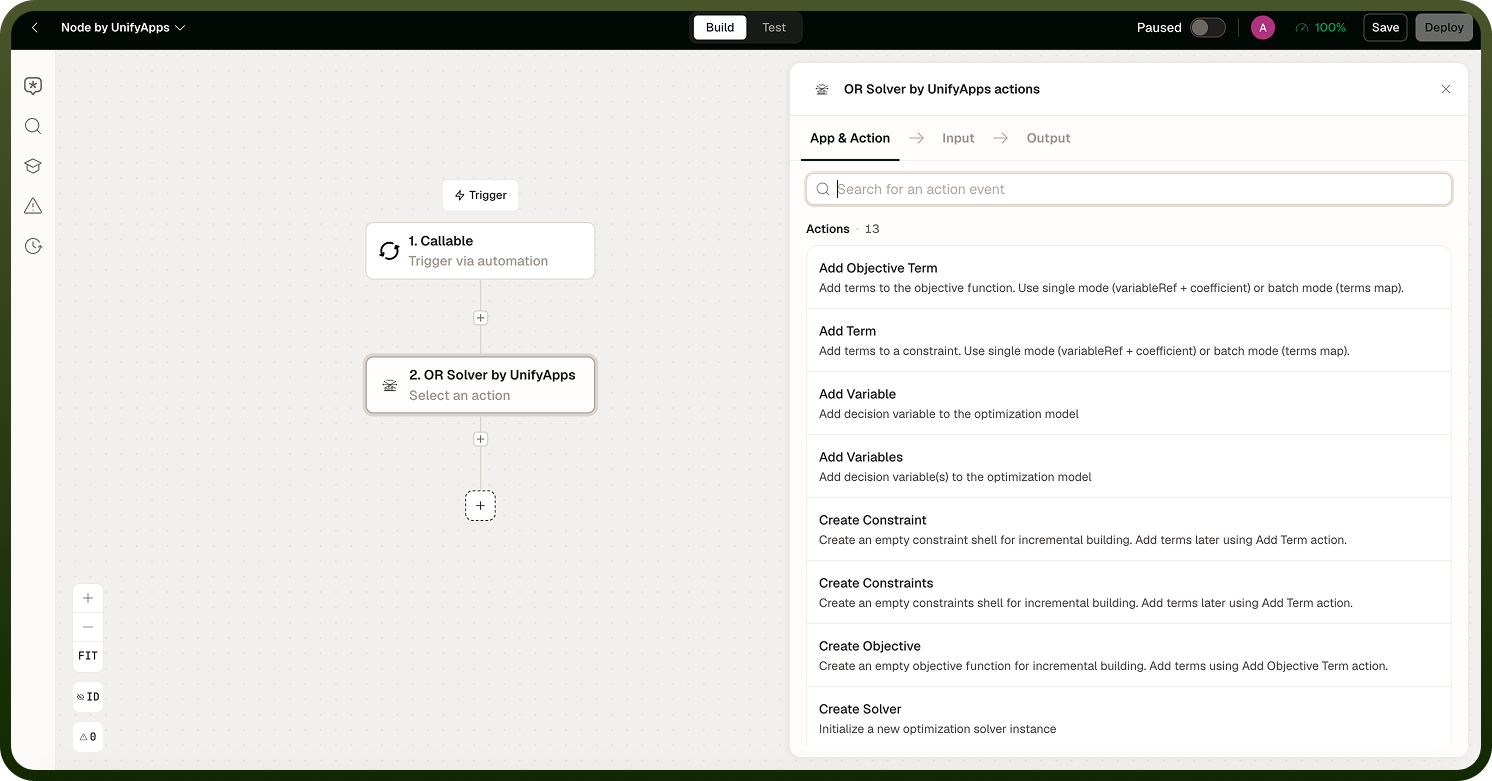The height and width of the screenshot is (781, 1492).
Task: Click the OR Solver panel header icon
Action: [822, 89]
